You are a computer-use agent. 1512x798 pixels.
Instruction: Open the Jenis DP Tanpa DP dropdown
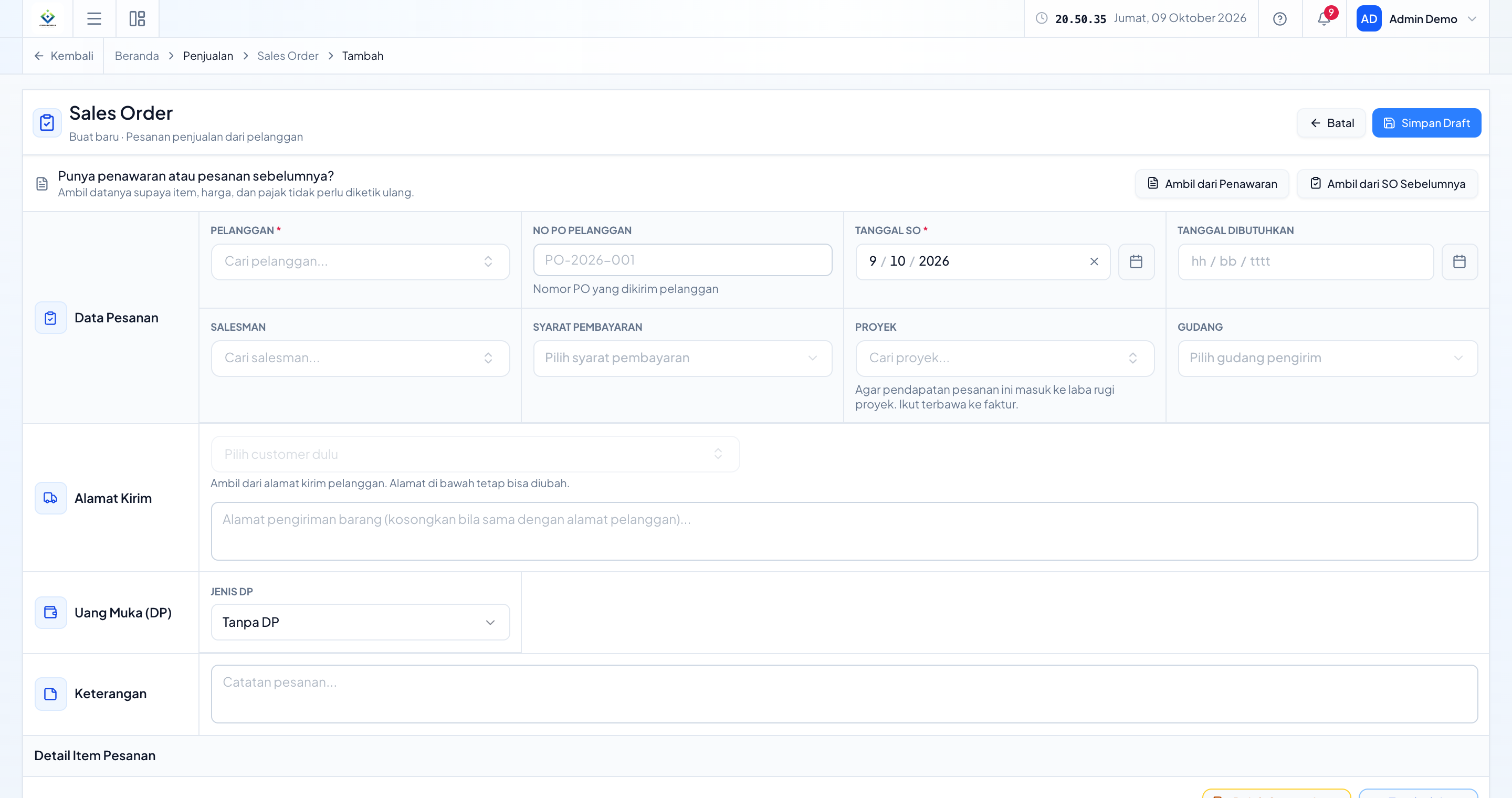coord(360,622)
